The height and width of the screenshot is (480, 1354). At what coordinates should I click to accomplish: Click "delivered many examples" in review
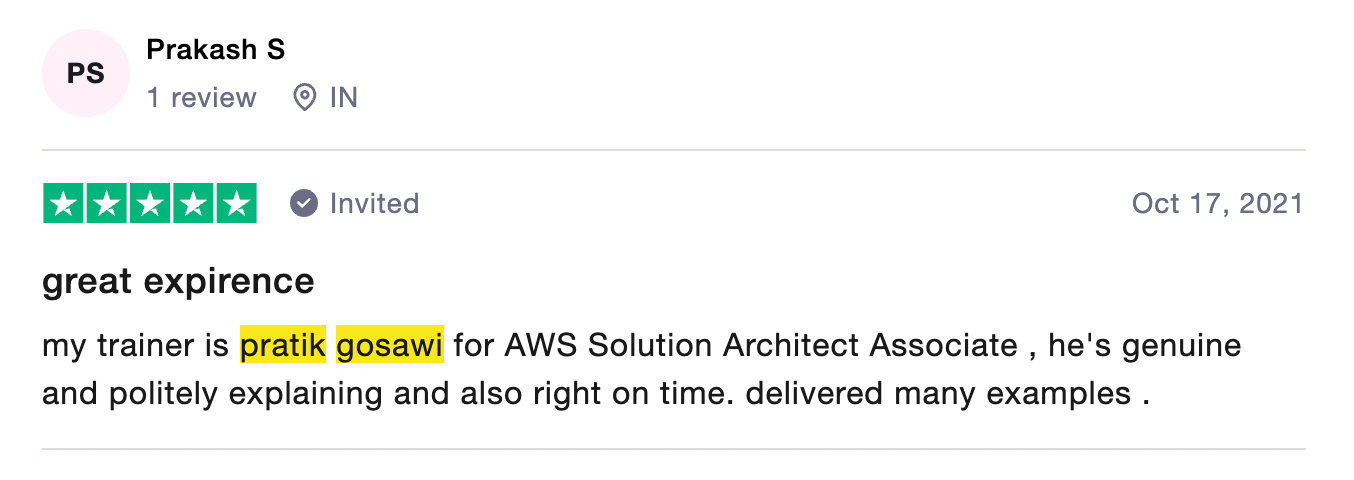point(939,393)
